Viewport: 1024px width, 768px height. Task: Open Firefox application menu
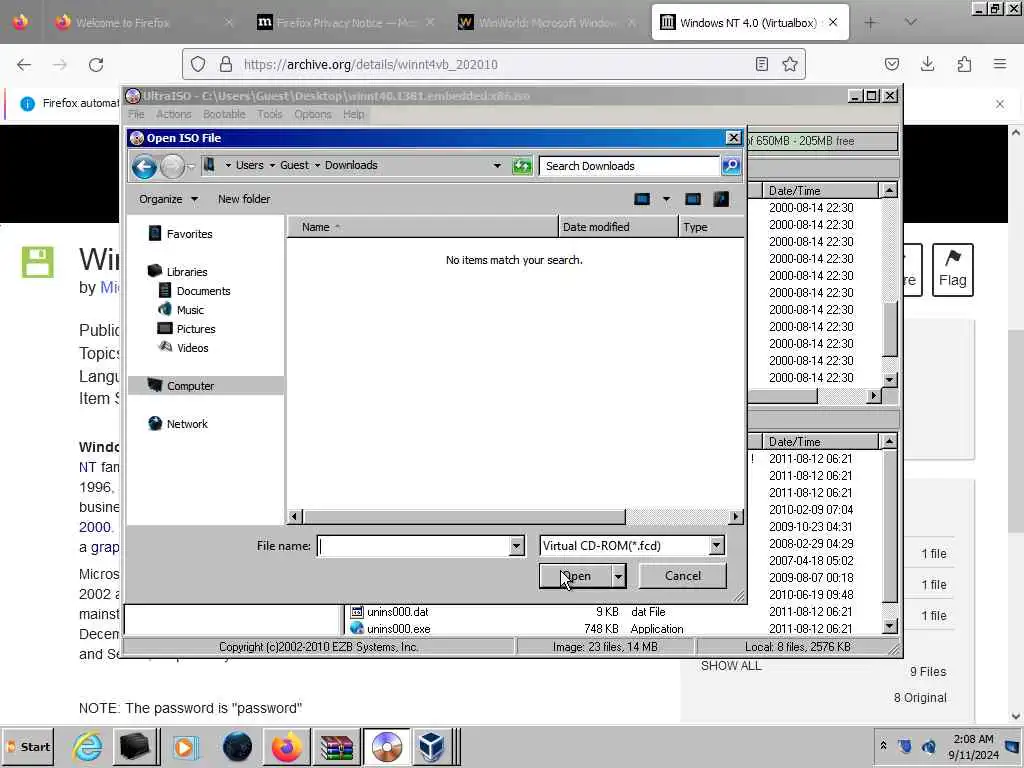click(1000, 64)
